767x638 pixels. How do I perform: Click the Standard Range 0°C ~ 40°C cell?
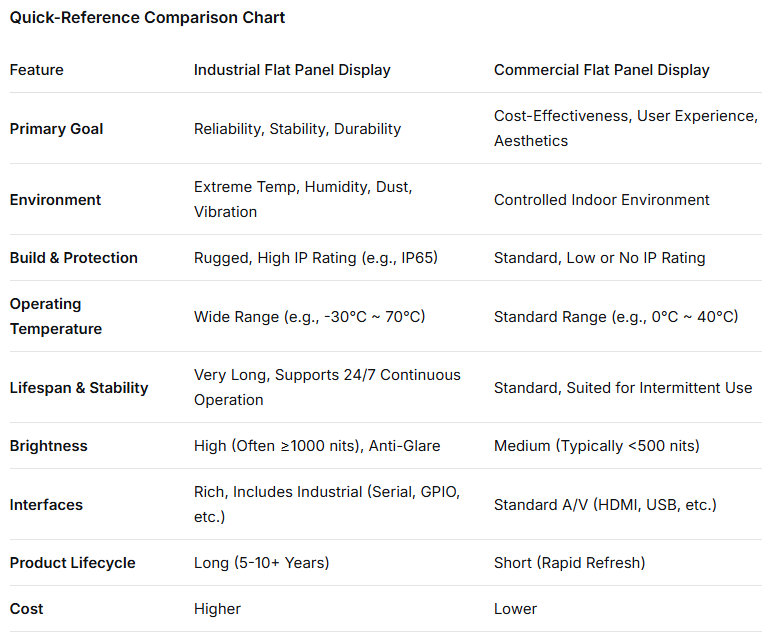[616, 317]
